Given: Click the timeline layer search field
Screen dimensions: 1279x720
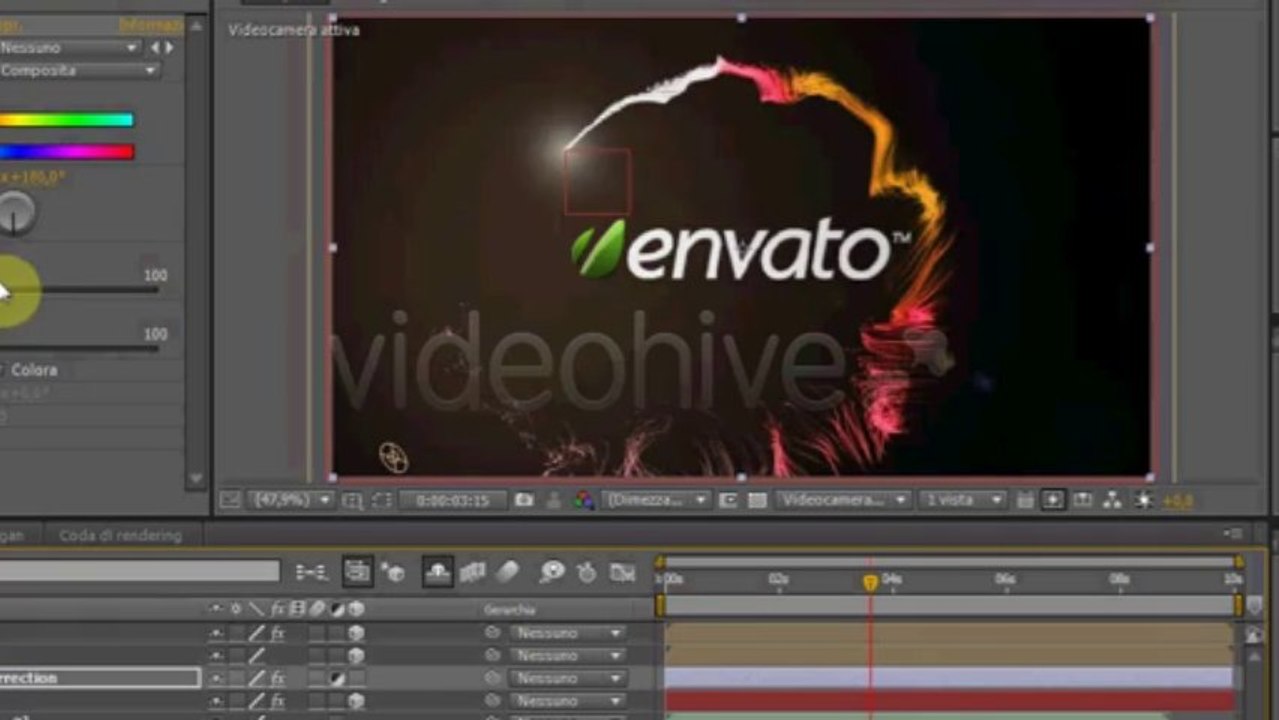Looking at the screenshot, I should [x=139, y=571].
